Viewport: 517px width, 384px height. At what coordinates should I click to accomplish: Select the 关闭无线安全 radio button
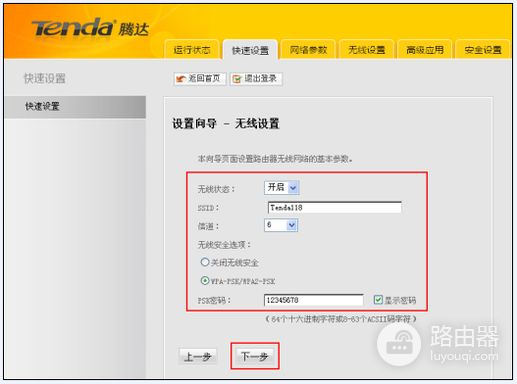point(205,262)
